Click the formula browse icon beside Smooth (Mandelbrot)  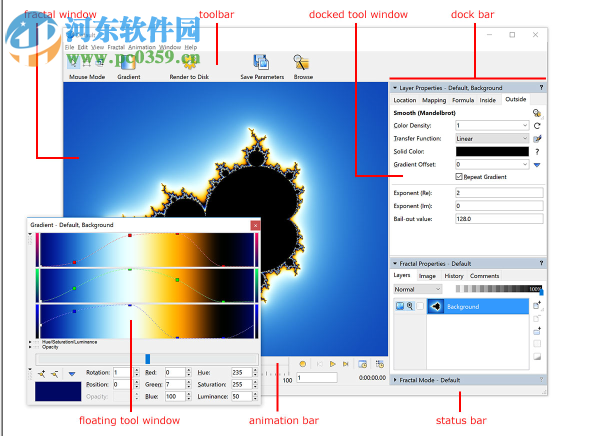[537, 113]
